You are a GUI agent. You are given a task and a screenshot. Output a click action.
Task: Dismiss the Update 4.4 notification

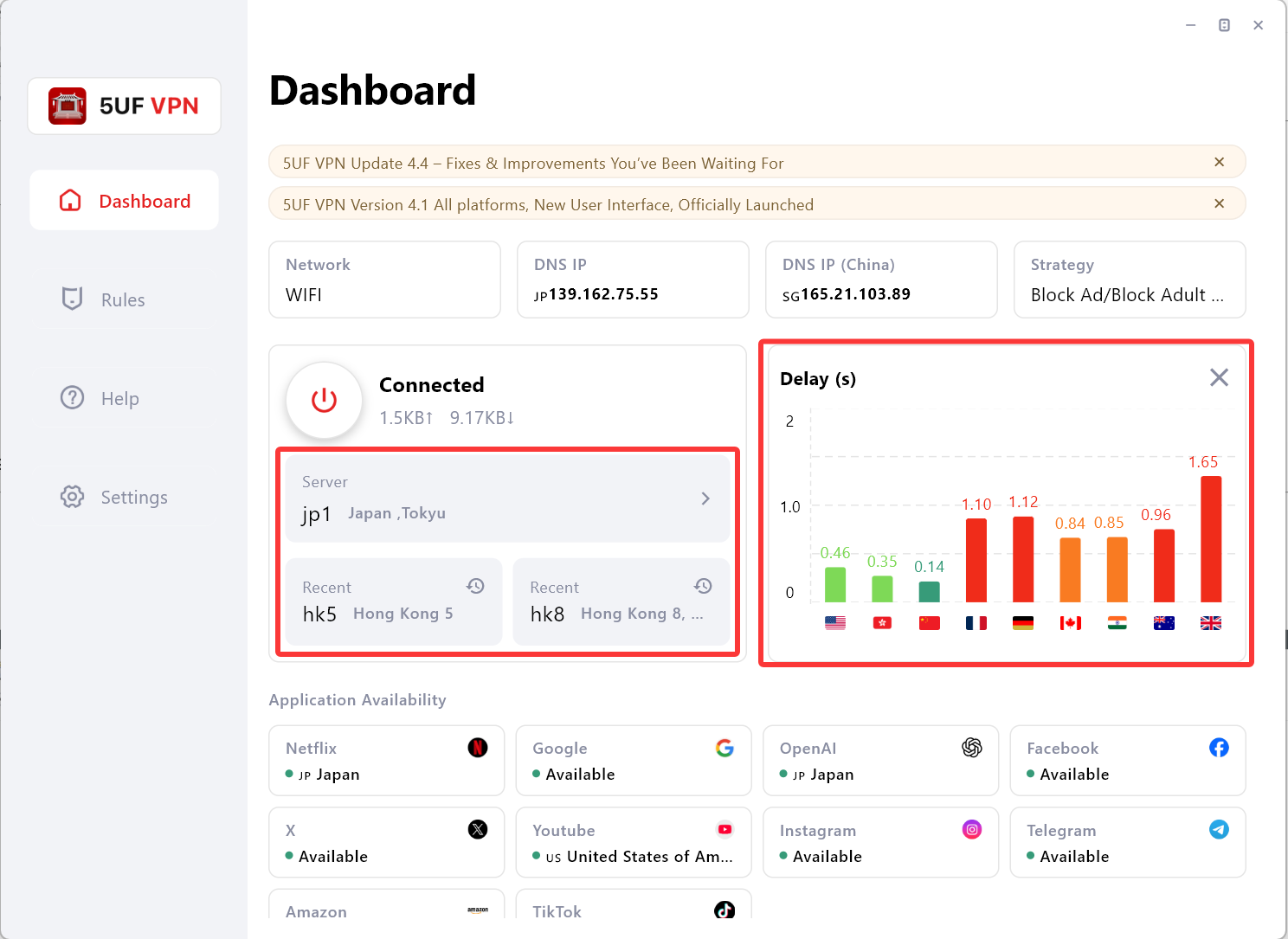[1219, 162]
